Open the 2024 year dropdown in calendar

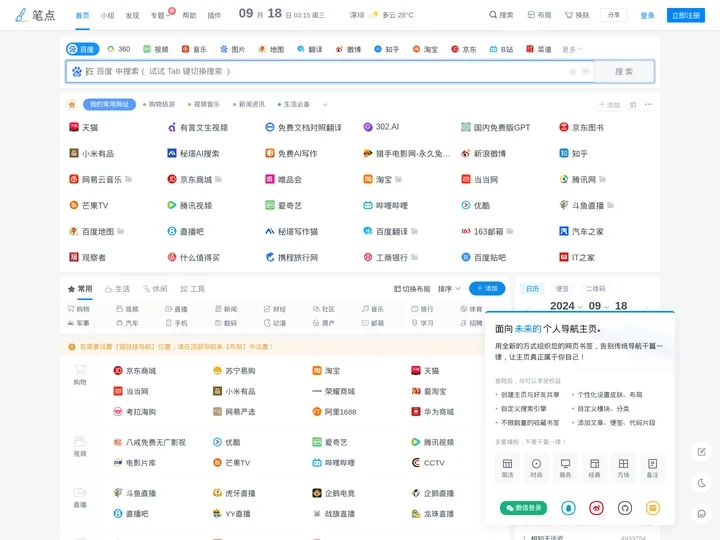[566, 306]
